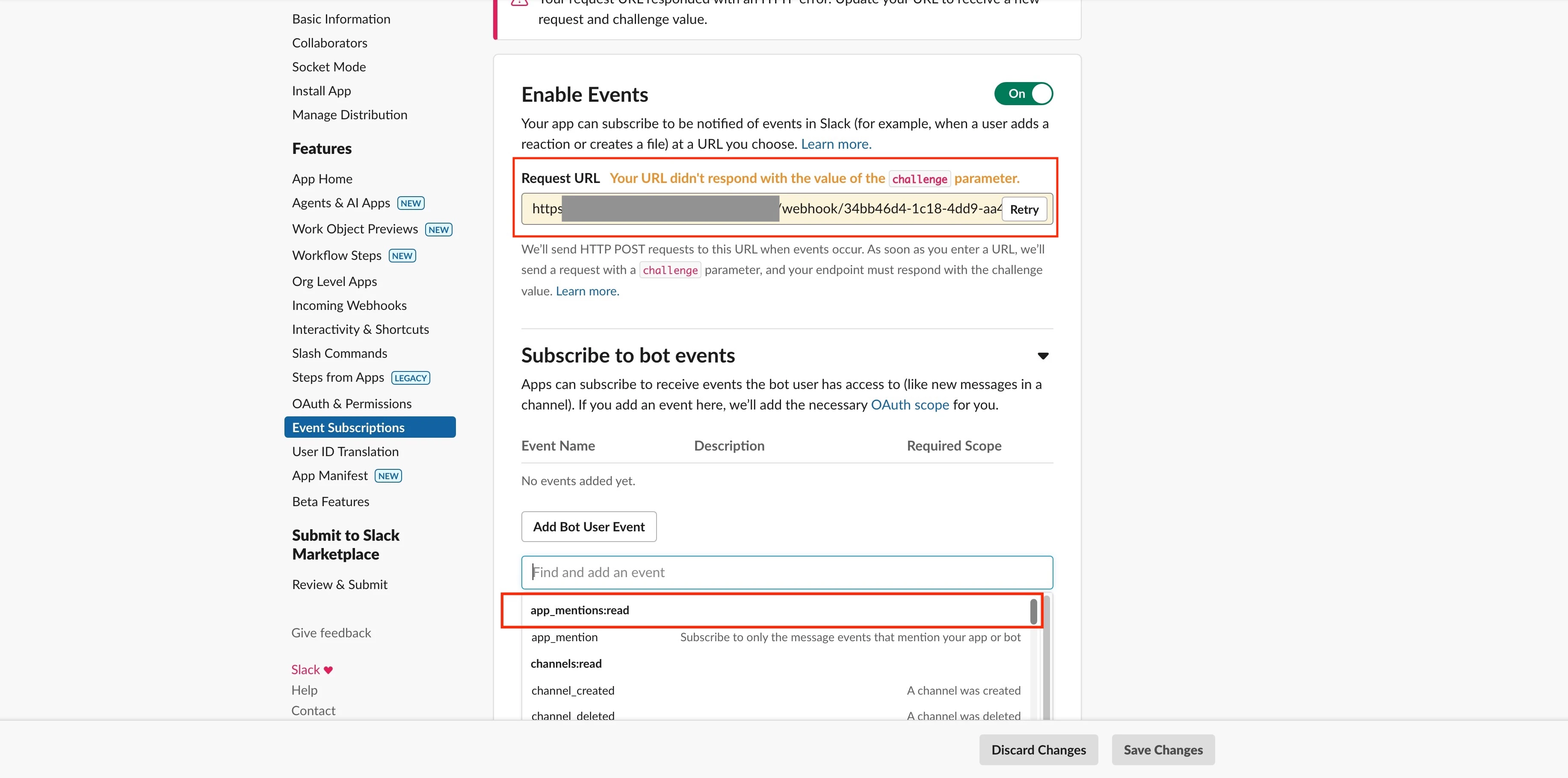Viewport: 1568px width, 778px height.
Task: Click the Retry button for Request URL
Action: pyautogui.click(x=1024, y=209)
